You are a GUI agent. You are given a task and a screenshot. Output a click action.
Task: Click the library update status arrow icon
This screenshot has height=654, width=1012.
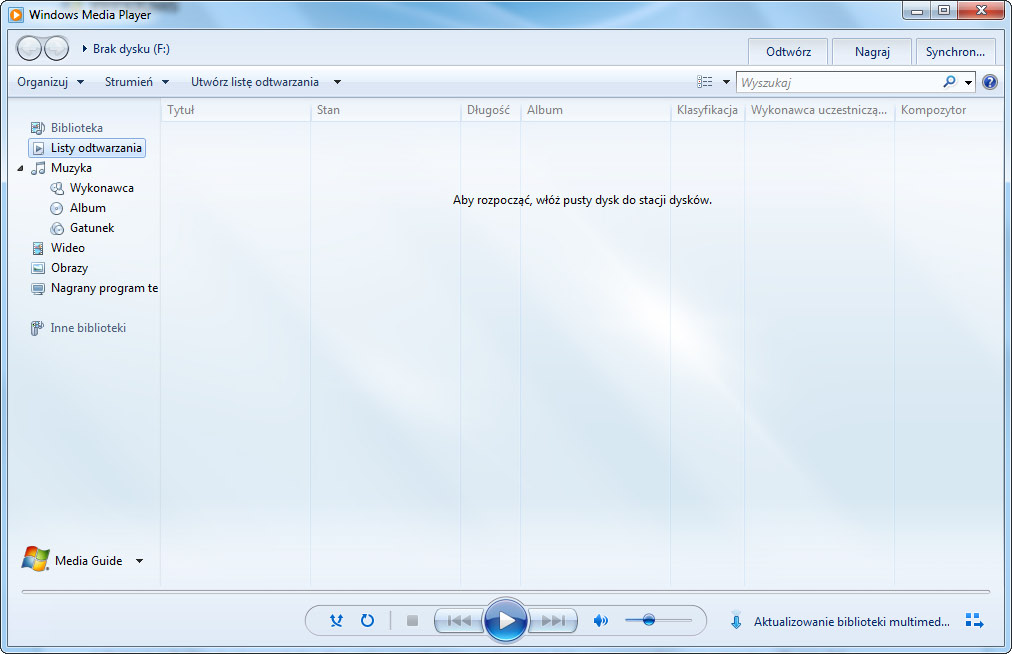click(736, 620)
